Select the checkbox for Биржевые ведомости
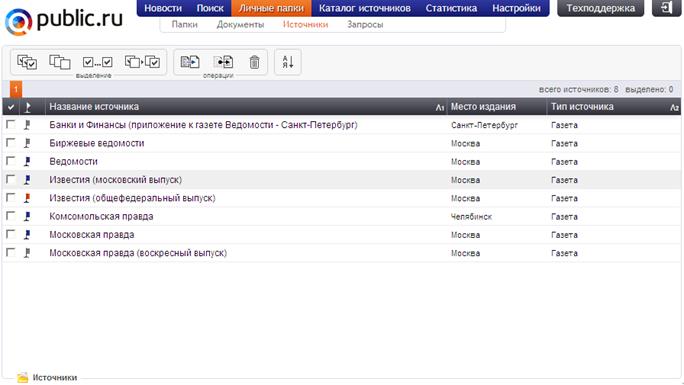The width and height of the screenshot is (684, 385). 10,143
